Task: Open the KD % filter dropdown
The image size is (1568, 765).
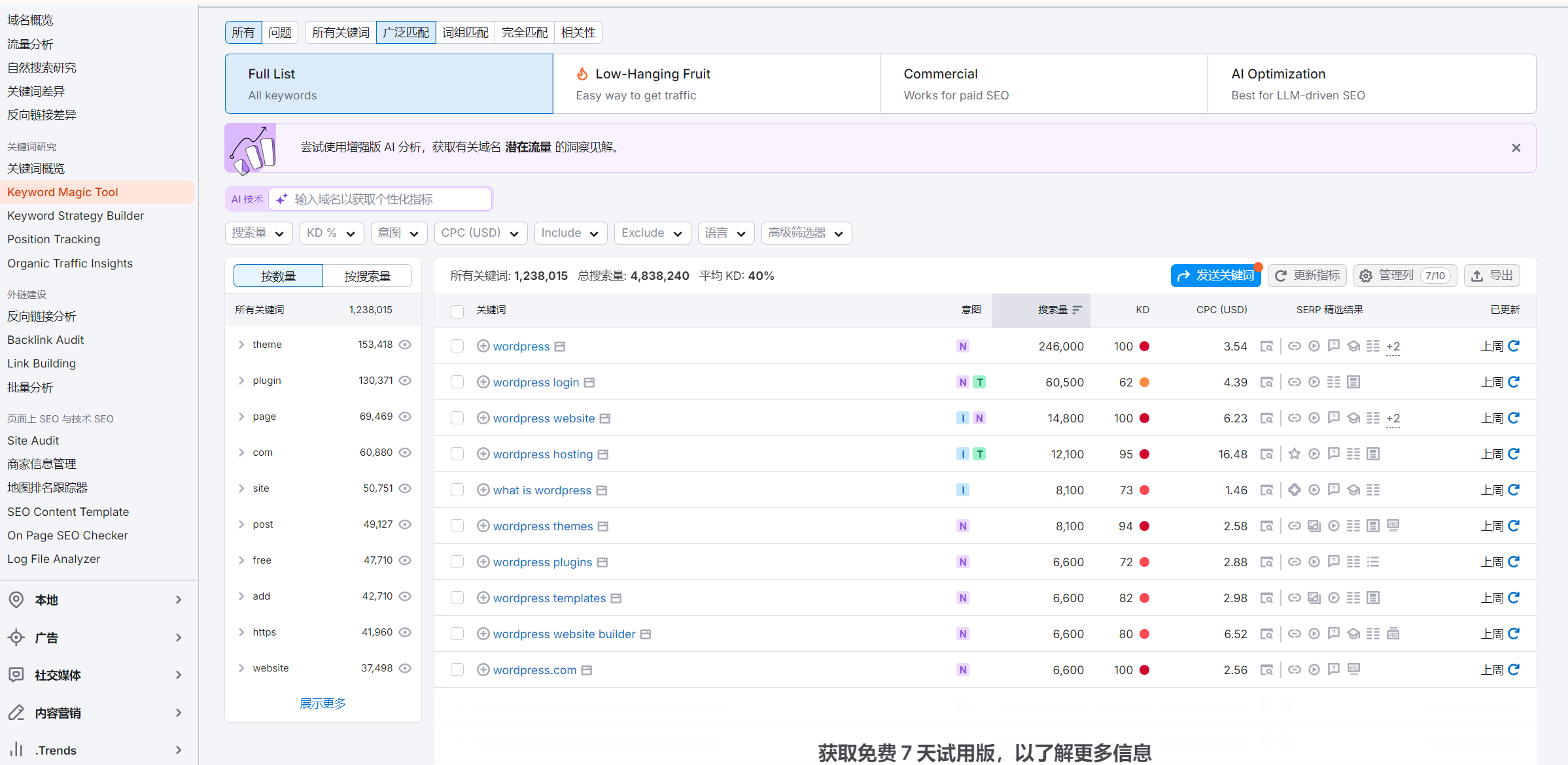Action: (x=331, y=233)
